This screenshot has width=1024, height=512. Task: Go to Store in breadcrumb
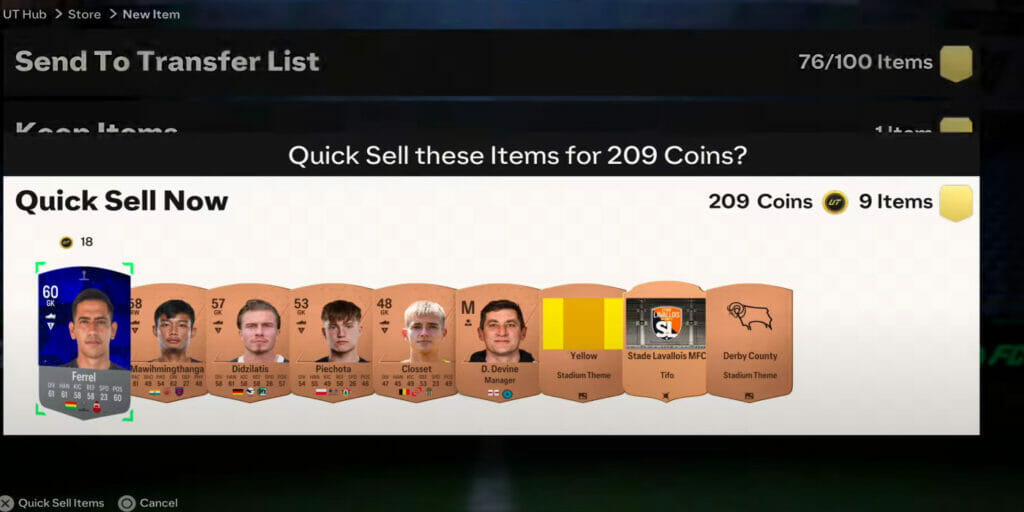(84, 14)
